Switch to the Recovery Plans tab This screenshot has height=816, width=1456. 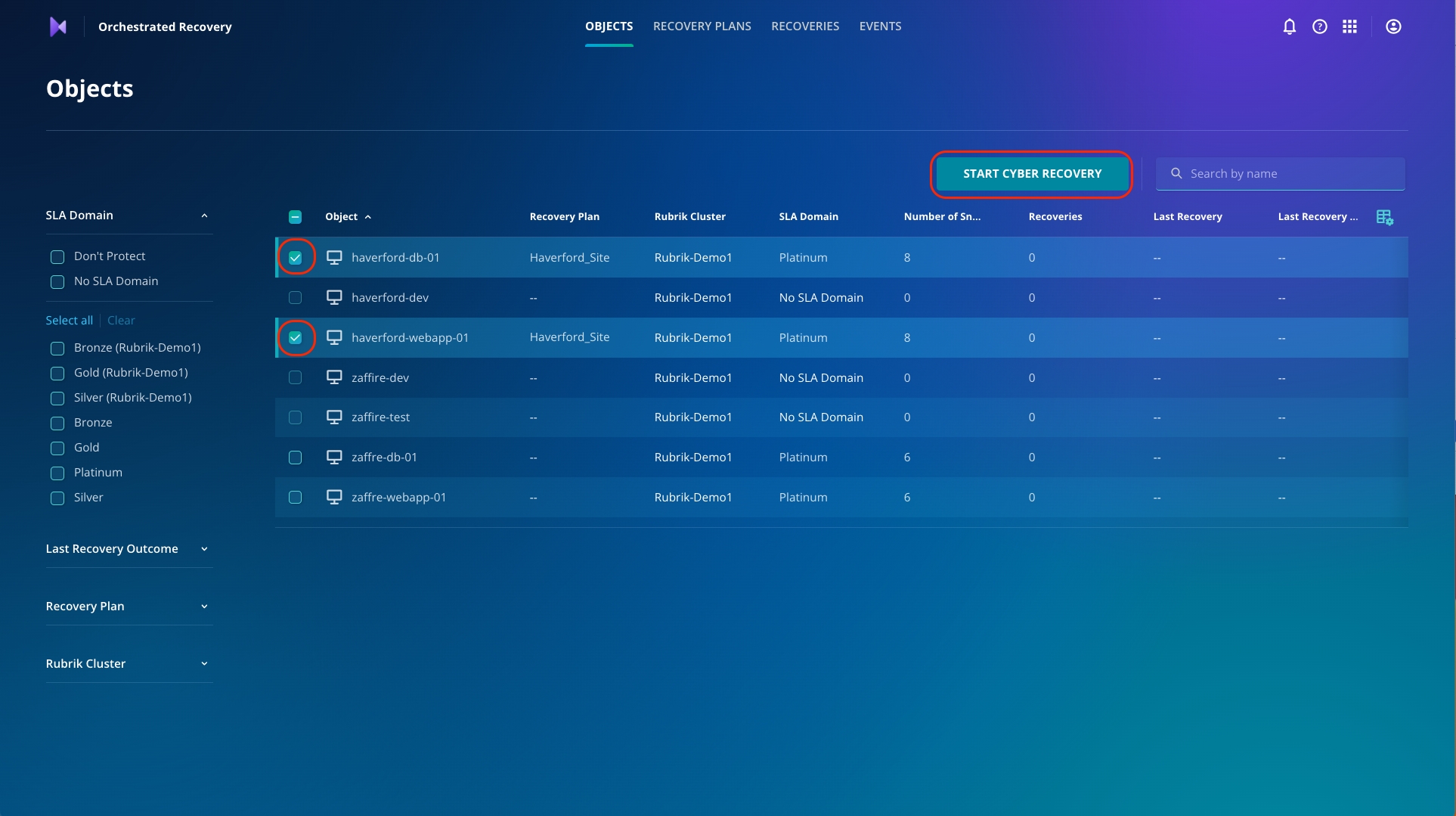pyautogui.click(x=702, y=26)
